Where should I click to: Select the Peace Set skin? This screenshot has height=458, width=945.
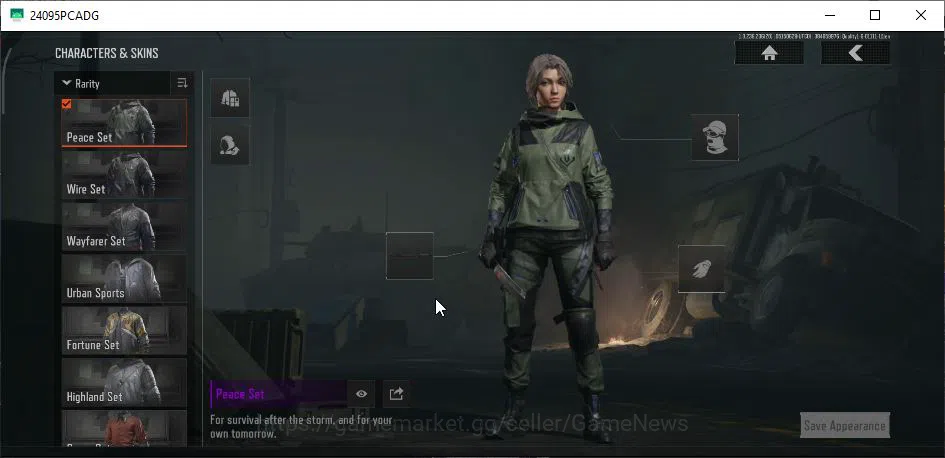124,123
